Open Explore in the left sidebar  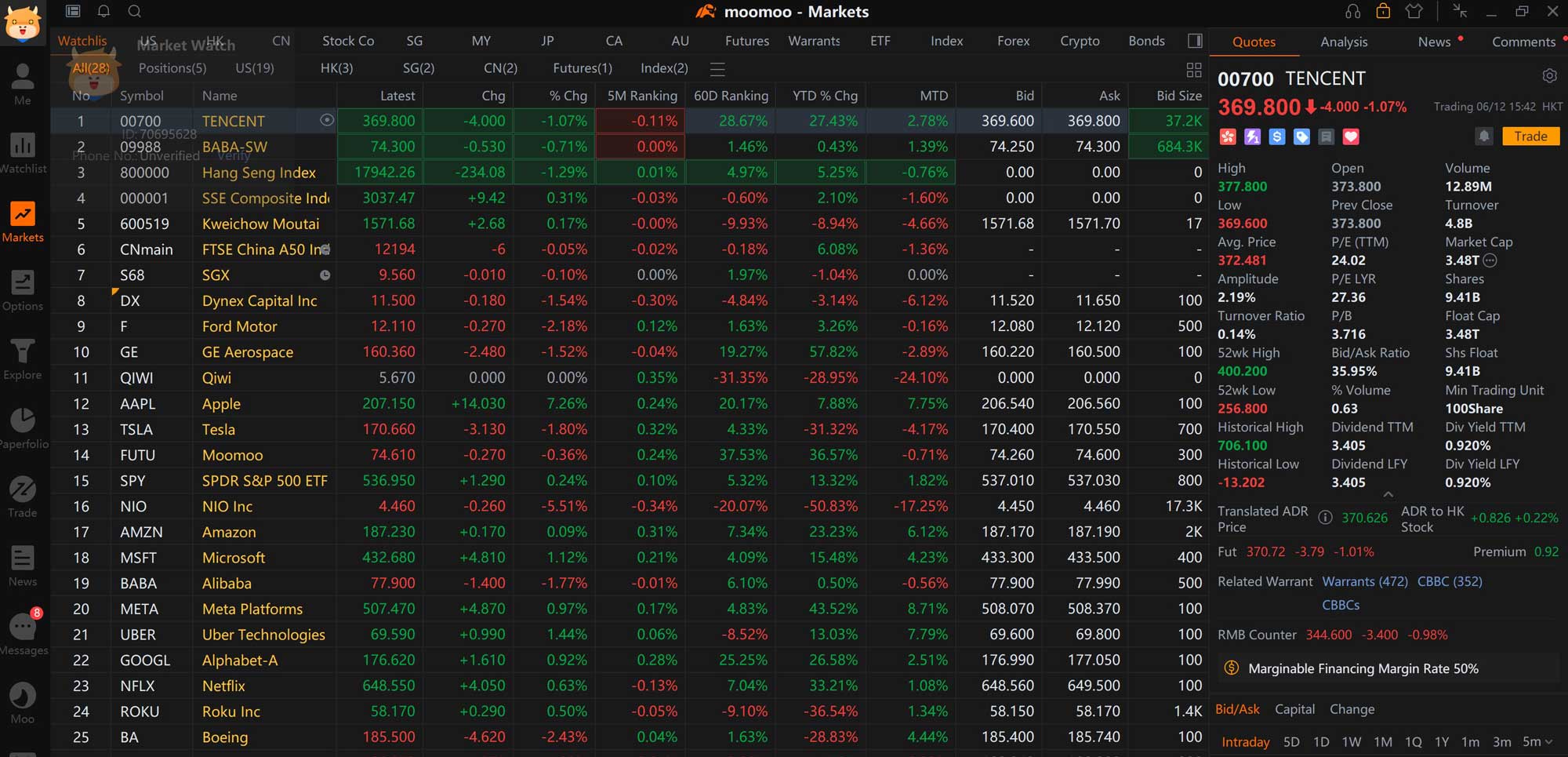(23, 359)
